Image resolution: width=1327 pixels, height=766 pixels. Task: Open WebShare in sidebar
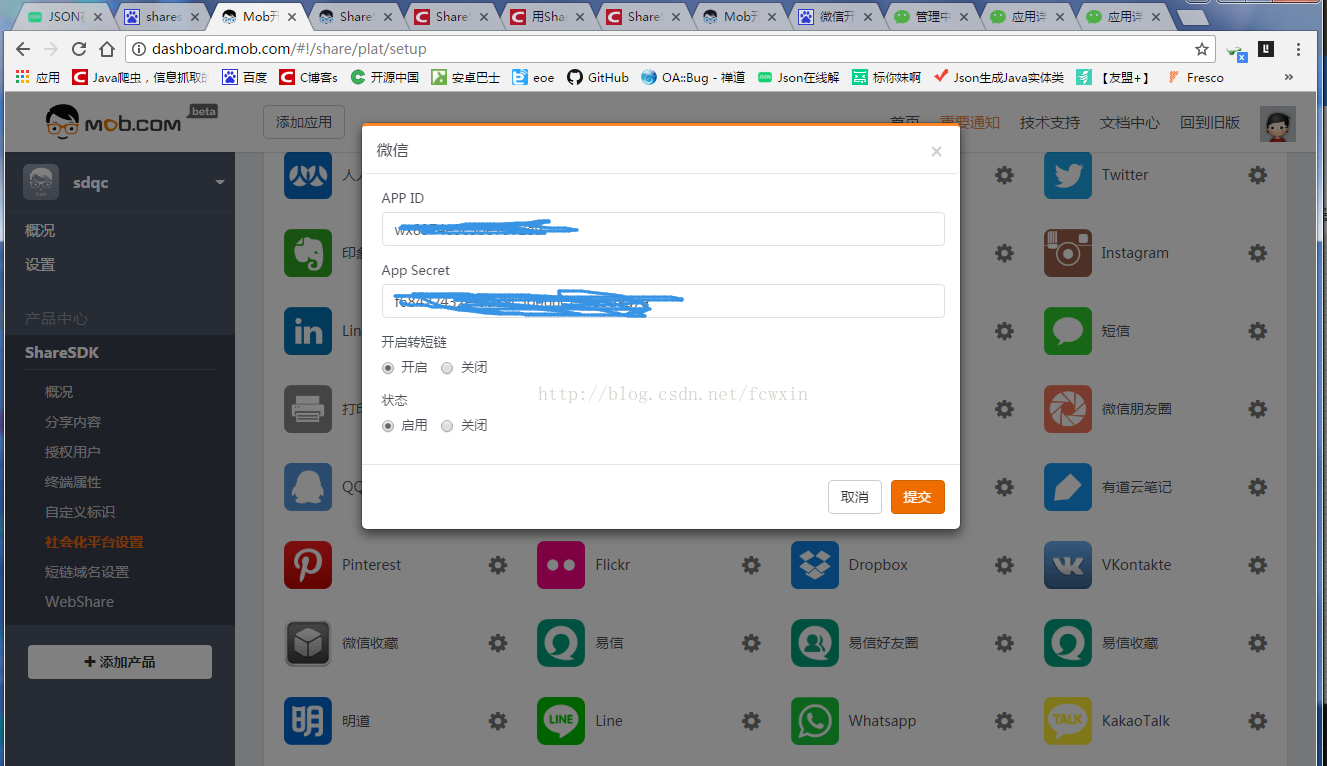pos(79,602)
